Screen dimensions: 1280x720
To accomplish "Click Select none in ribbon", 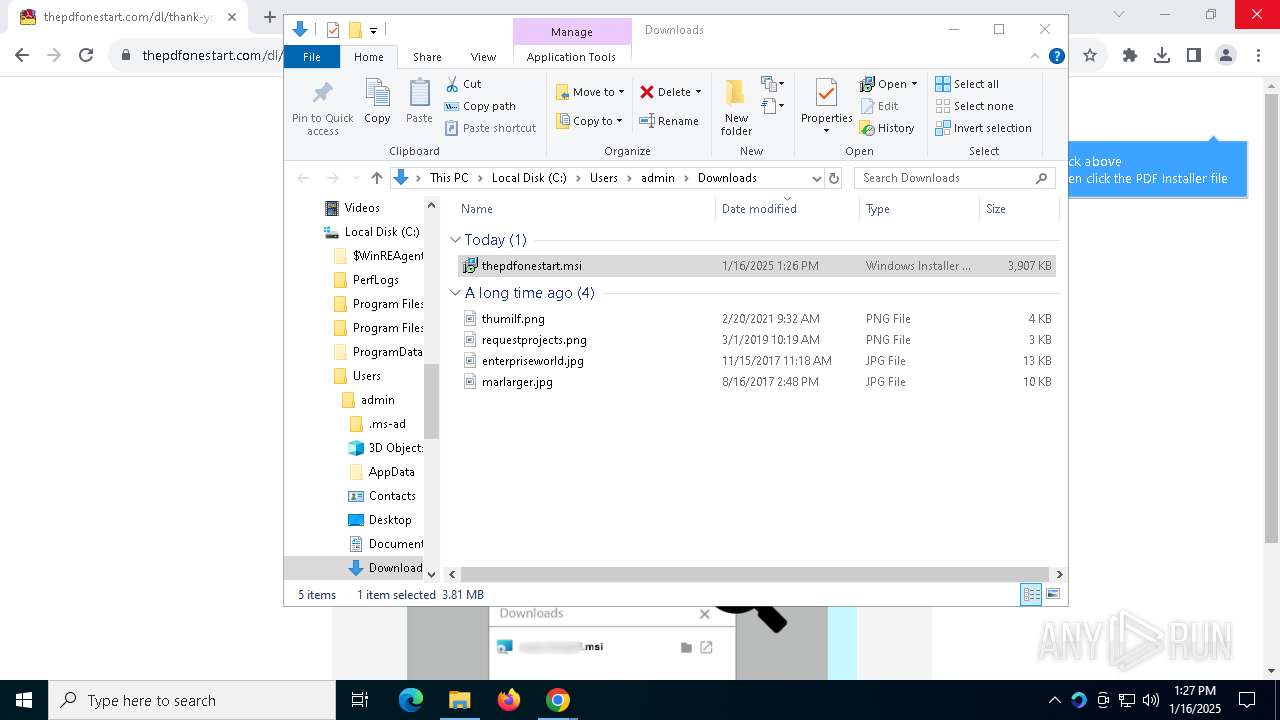I will (x=974, y=106).
